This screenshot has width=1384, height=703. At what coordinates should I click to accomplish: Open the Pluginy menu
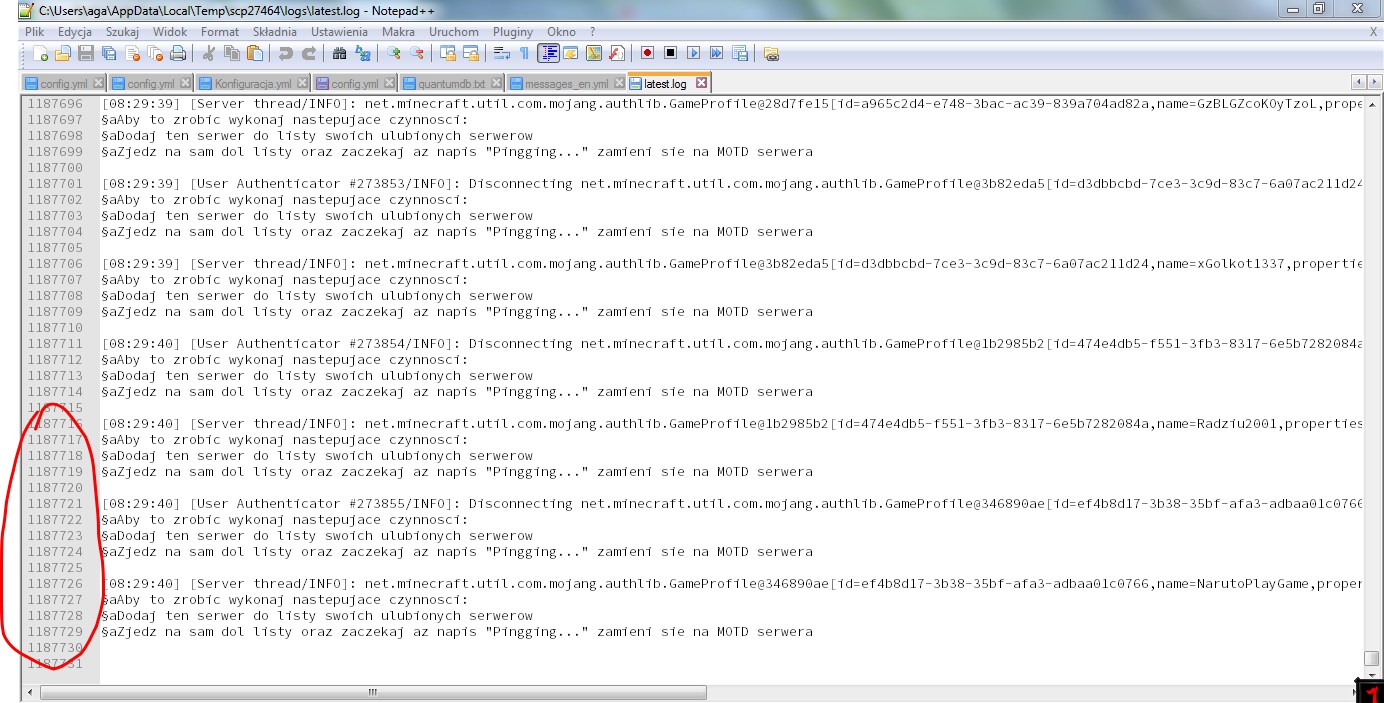pos(513,33)
